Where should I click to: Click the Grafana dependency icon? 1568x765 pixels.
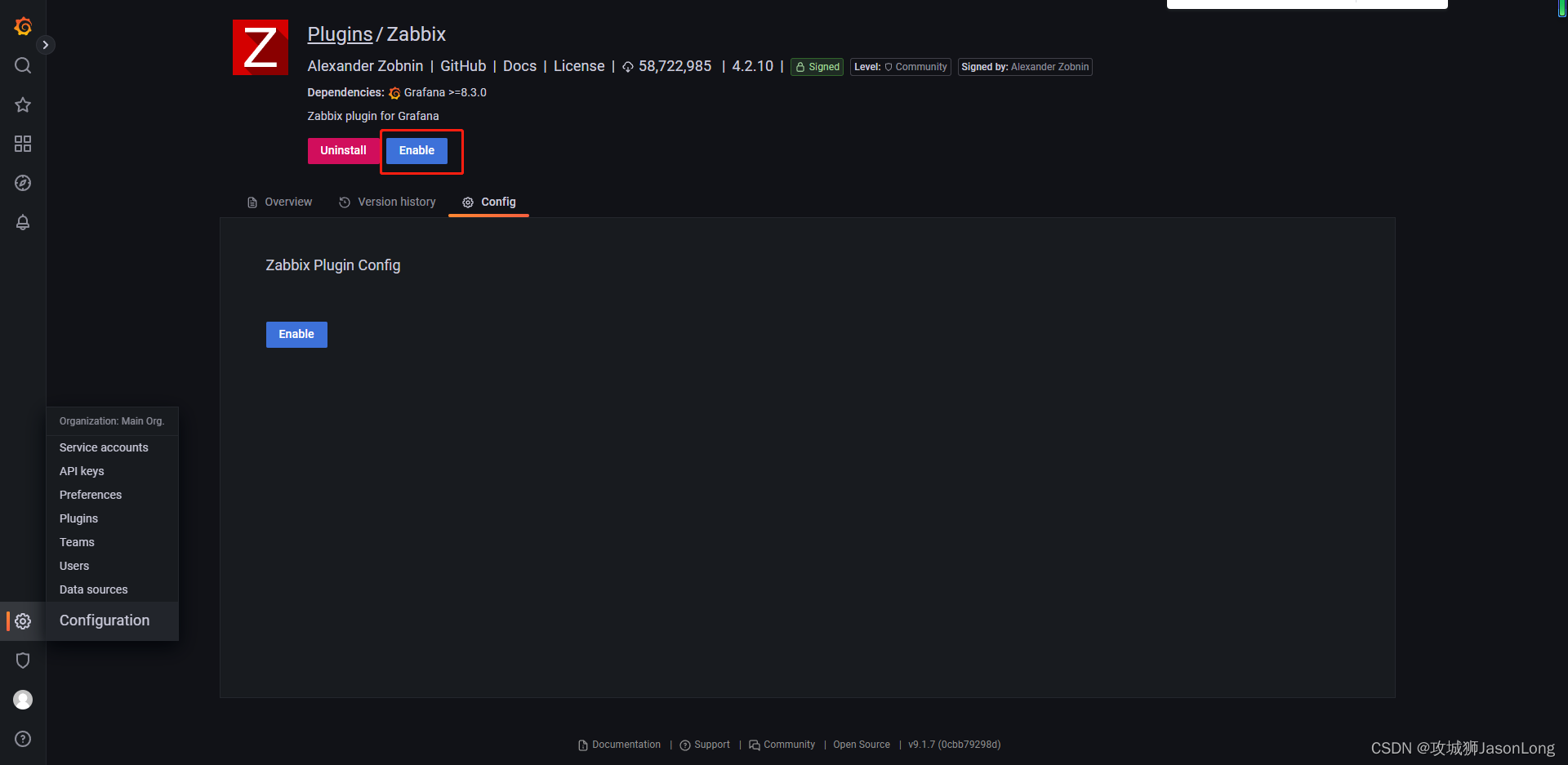tap(394, 93)
